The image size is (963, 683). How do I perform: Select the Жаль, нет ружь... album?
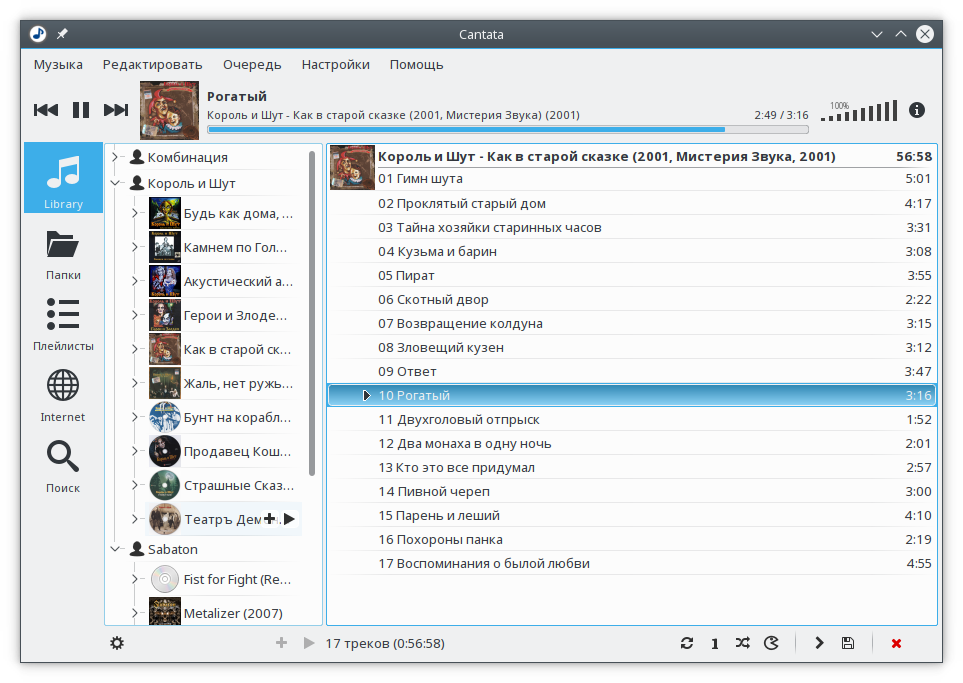tap(224, 383)
